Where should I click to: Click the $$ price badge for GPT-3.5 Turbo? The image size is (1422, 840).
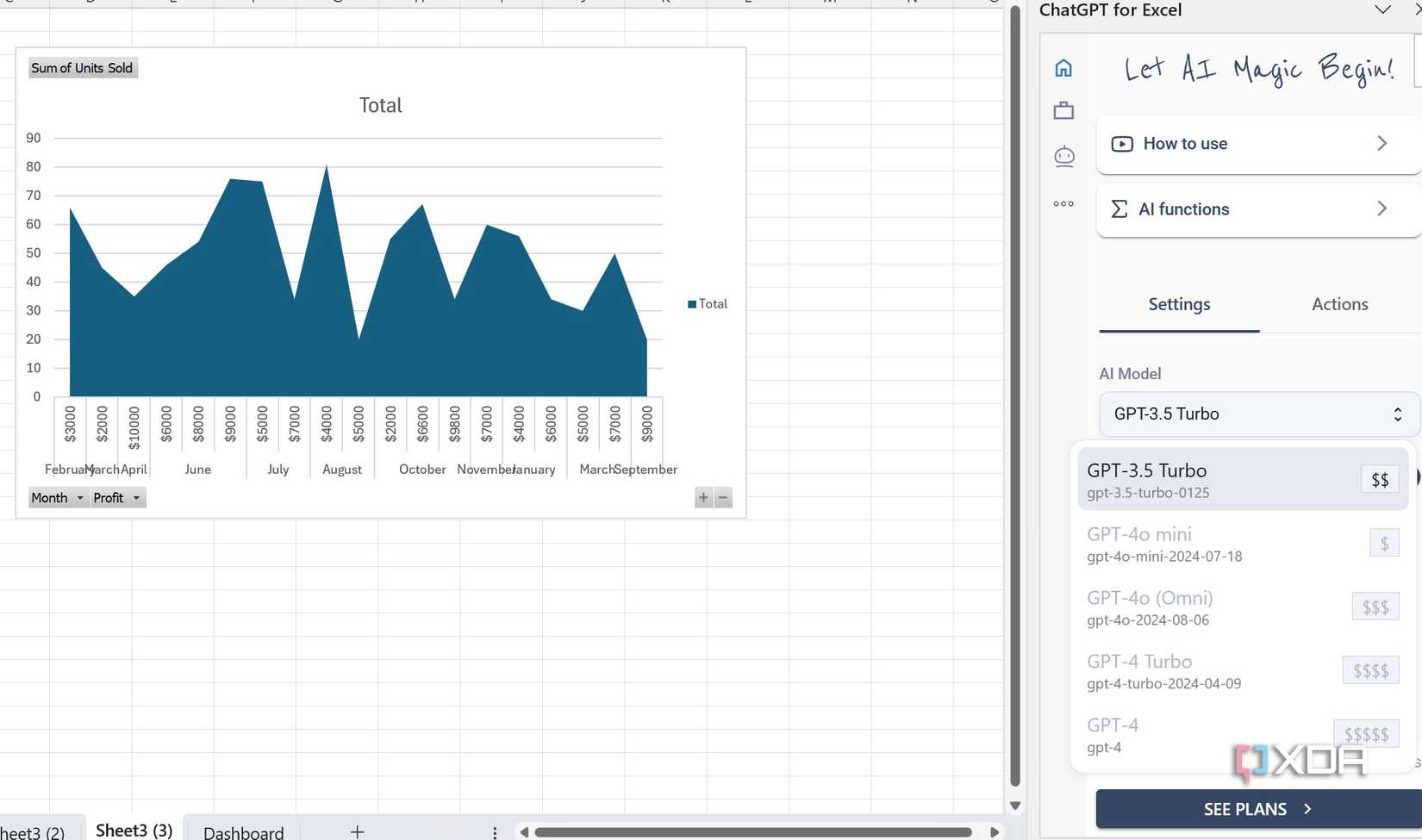click(1380, 480)
